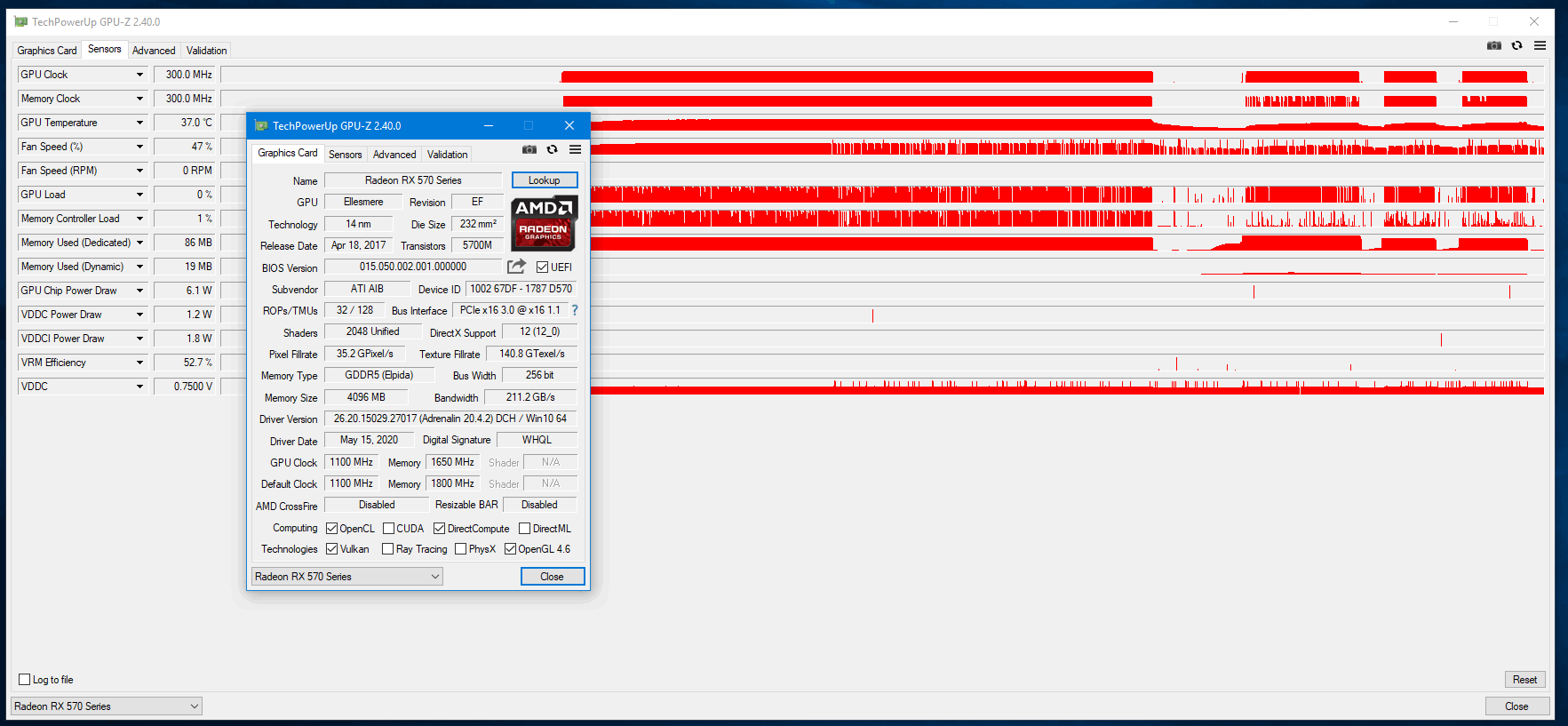Click the Driver Version field
This screenshot has width=1568, height=726.
pyautogui.click(x=450, y=419)
